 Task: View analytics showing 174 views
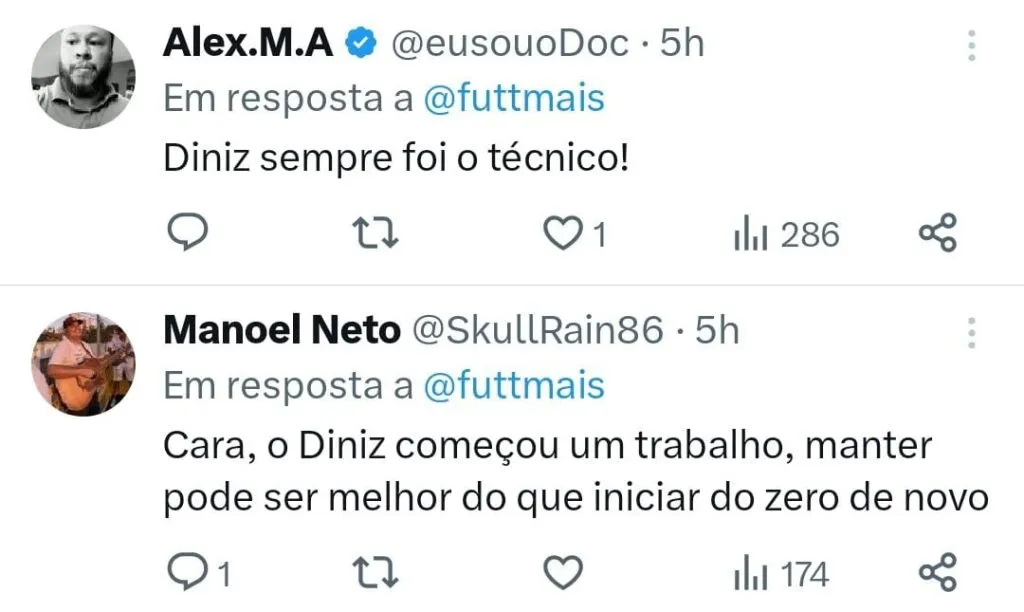pyautogui.click(x=781, y=574)
